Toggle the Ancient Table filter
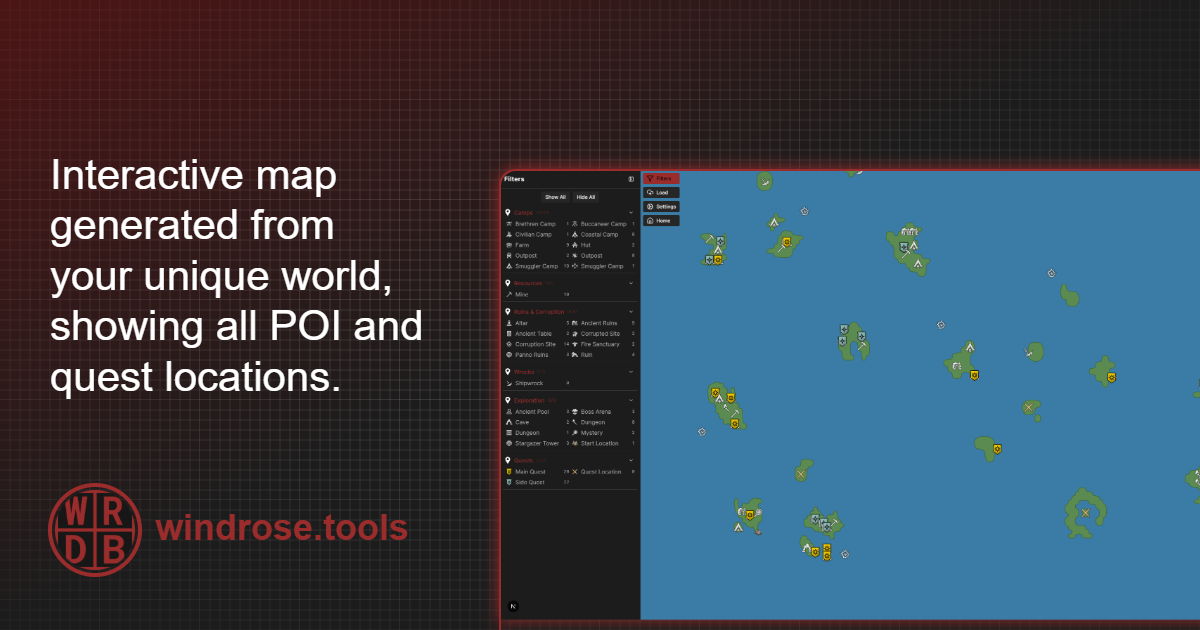This screenshot has width=1200, height=630. tap(537, 334)
